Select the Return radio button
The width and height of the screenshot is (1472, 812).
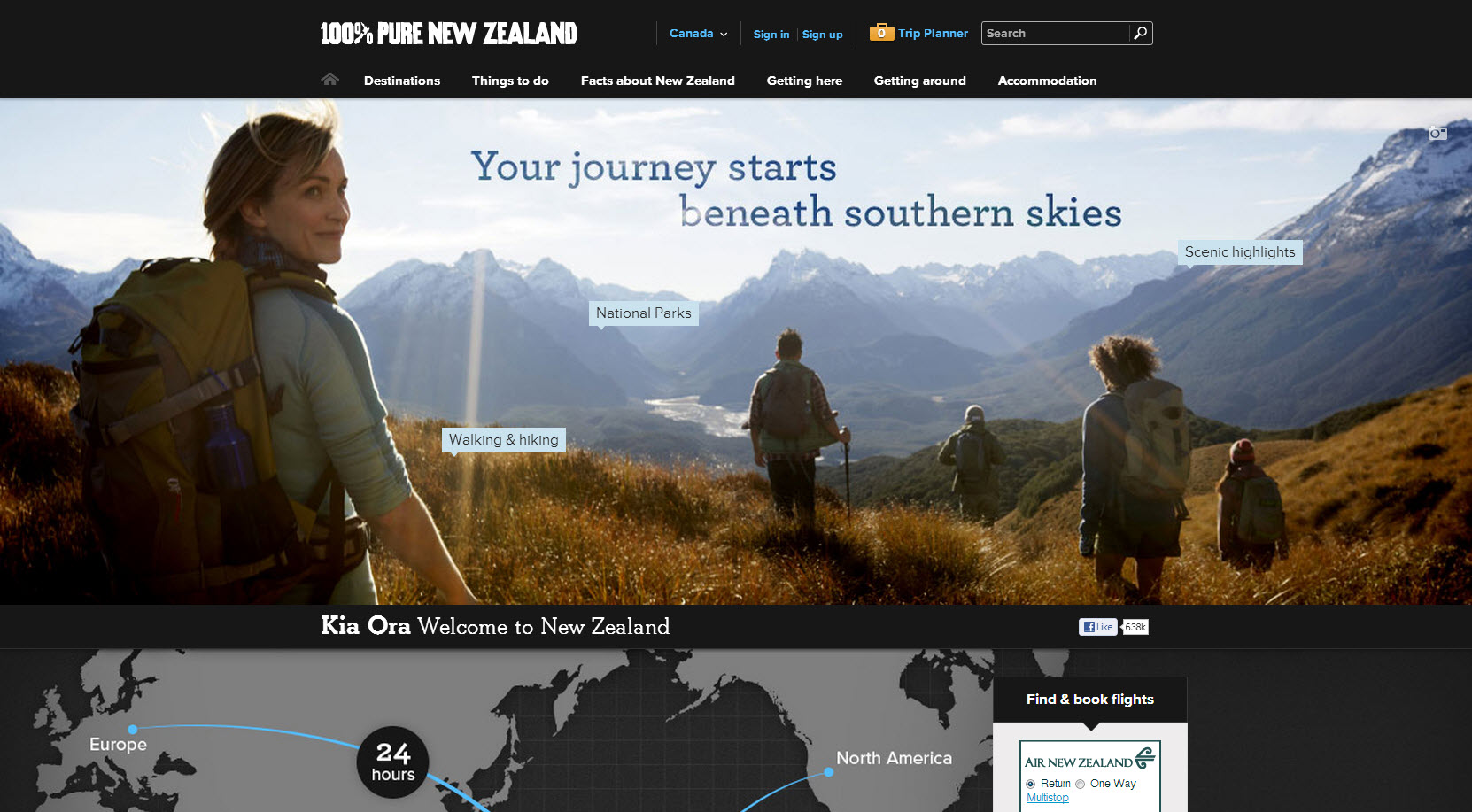1031,784
